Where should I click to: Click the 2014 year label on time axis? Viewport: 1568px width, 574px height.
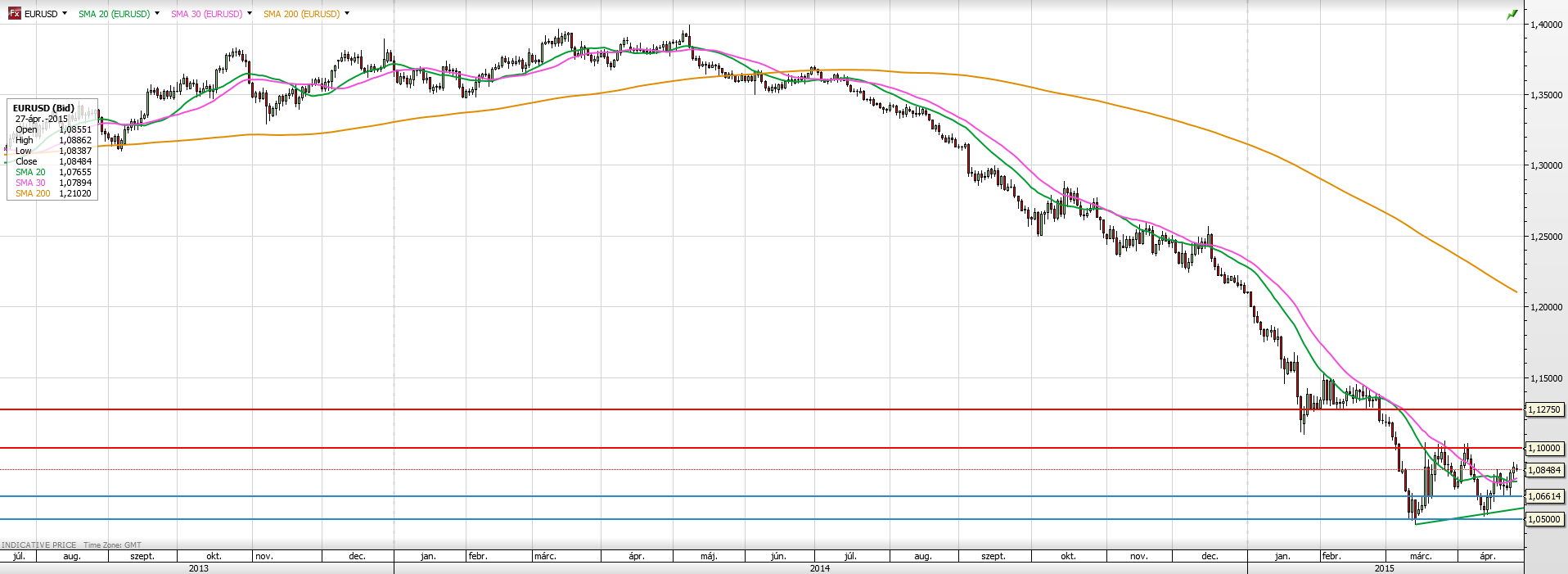pyautogui.click(x=820, y=568)
